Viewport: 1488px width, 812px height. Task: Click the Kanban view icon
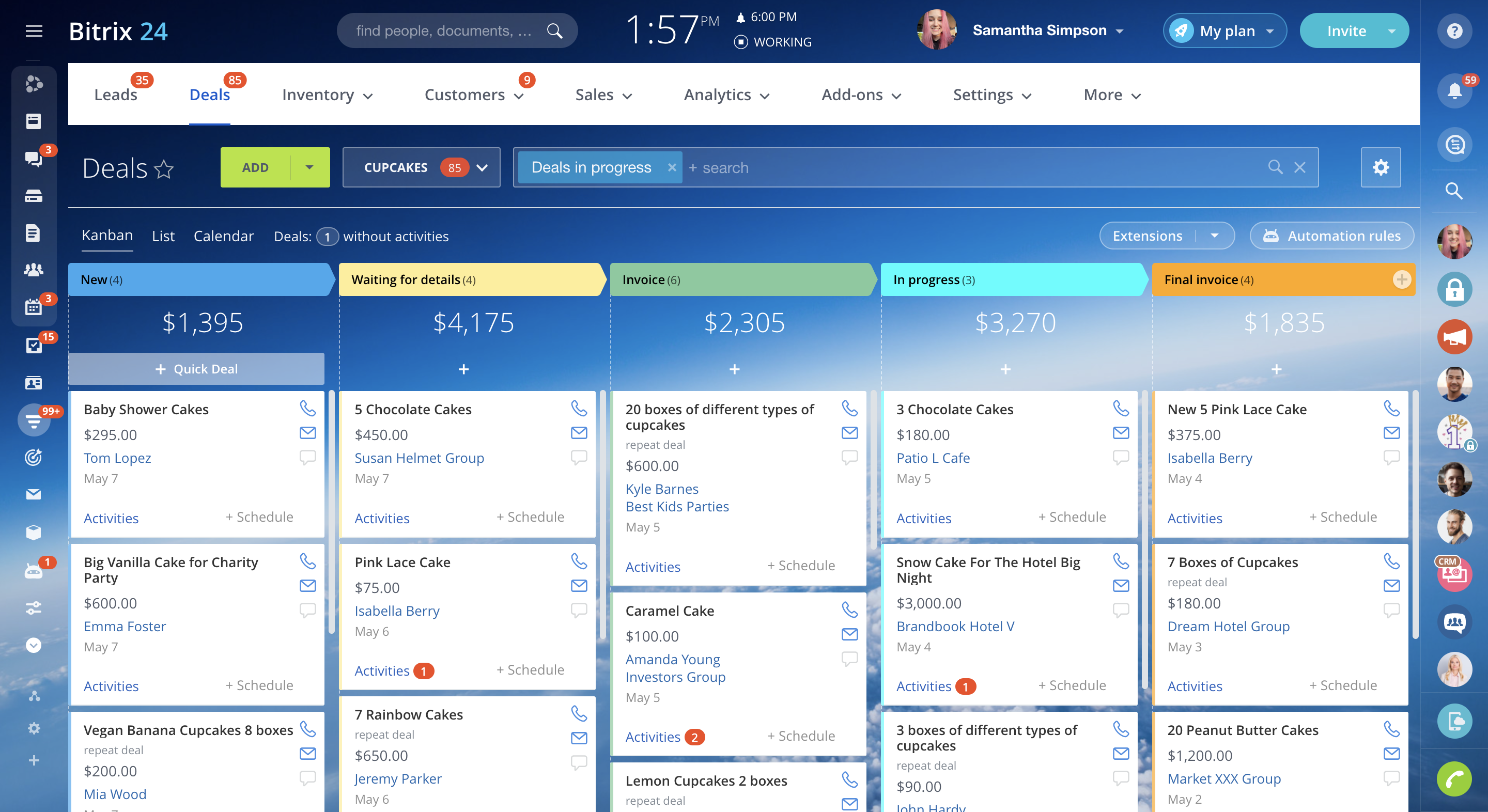107,235
